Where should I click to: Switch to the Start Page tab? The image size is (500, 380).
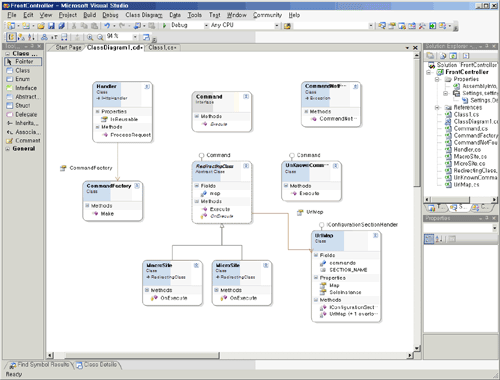pos(68,48)
